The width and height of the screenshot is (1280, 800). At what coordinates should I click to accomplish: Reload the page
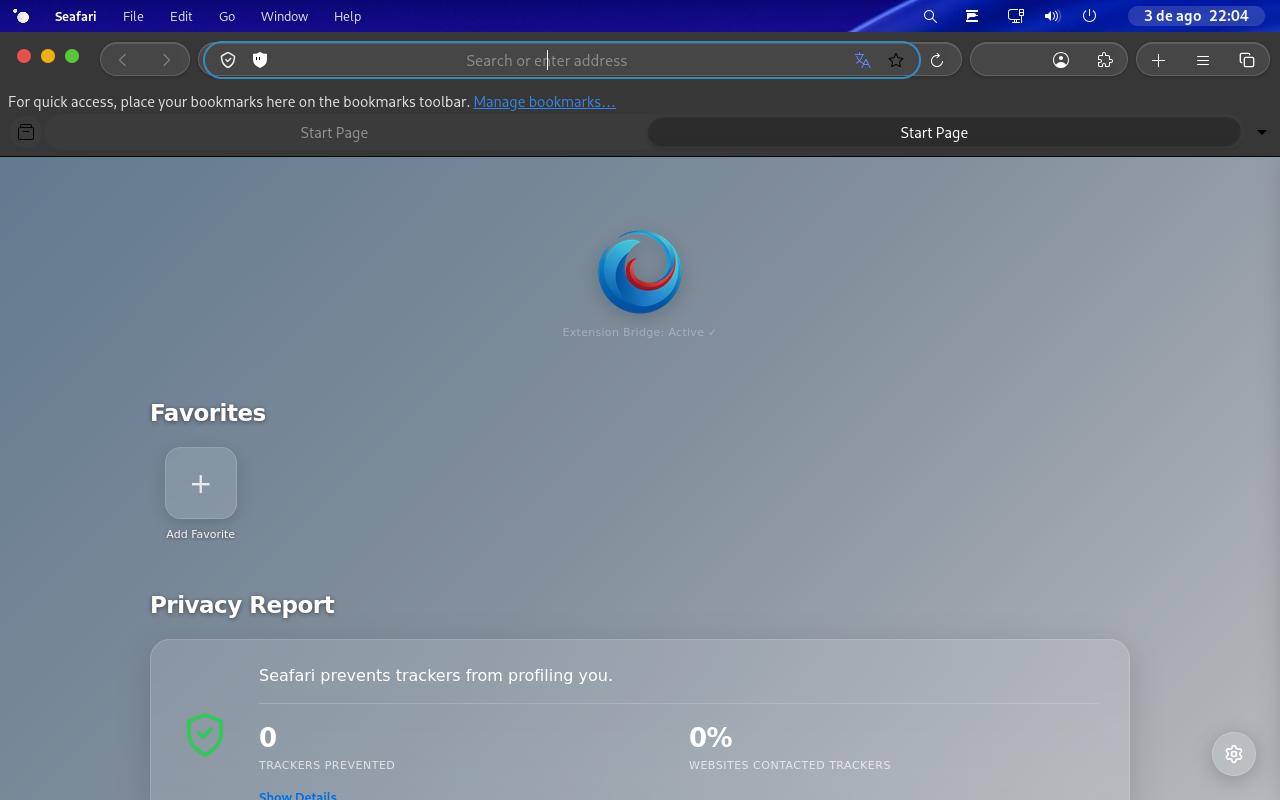click(x=937, y=60)
